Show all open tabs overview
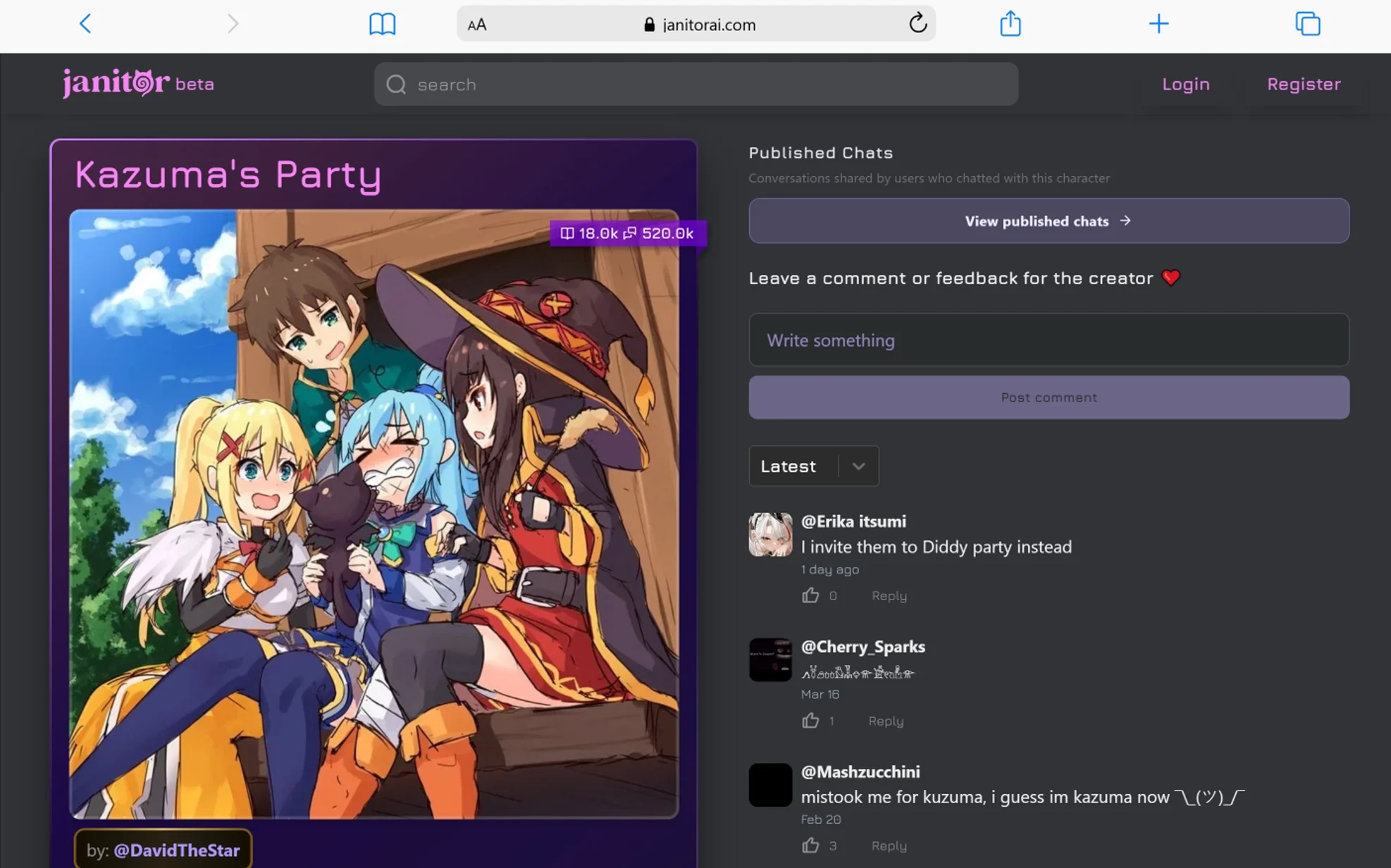The width and height of the screenshot is (1391, 868). [1307, 24]
